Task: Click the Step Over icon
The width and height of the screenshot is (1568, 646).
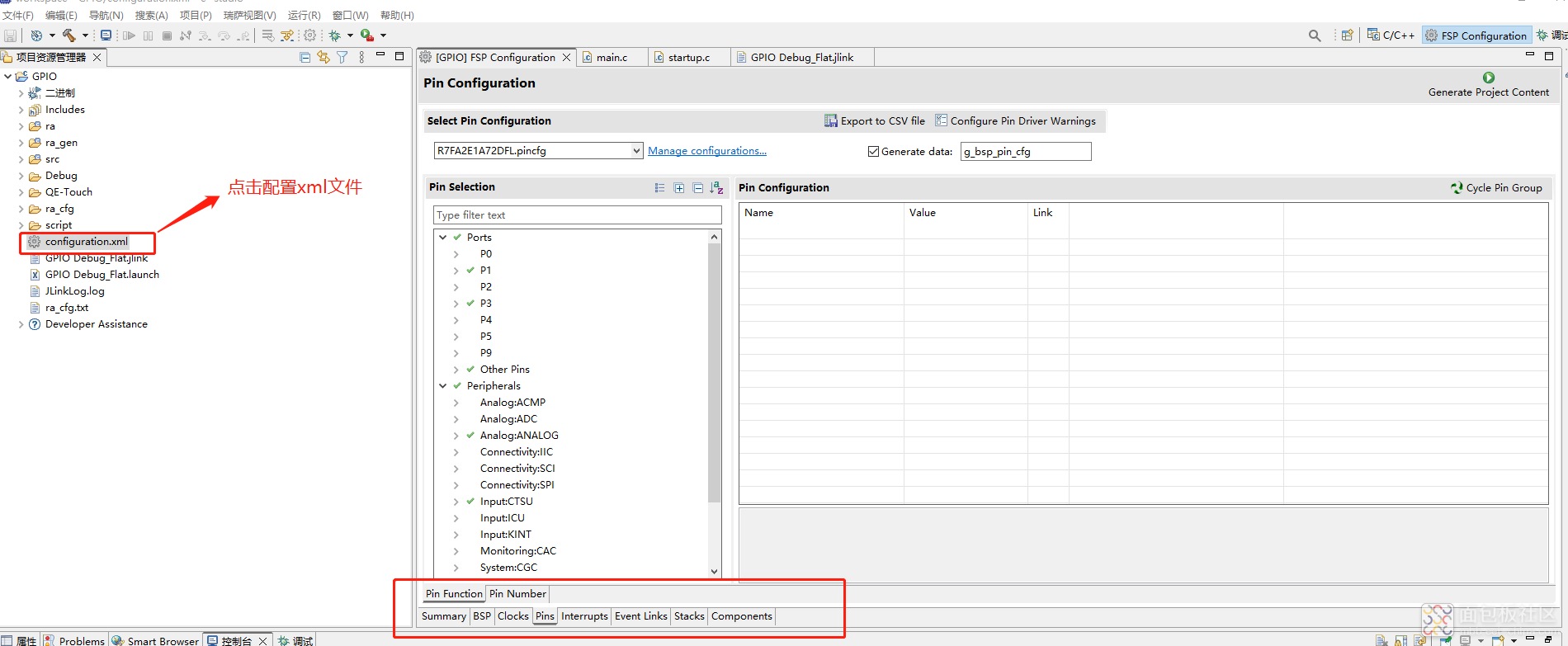Action: pyautogui.click(x=224, y=35)
